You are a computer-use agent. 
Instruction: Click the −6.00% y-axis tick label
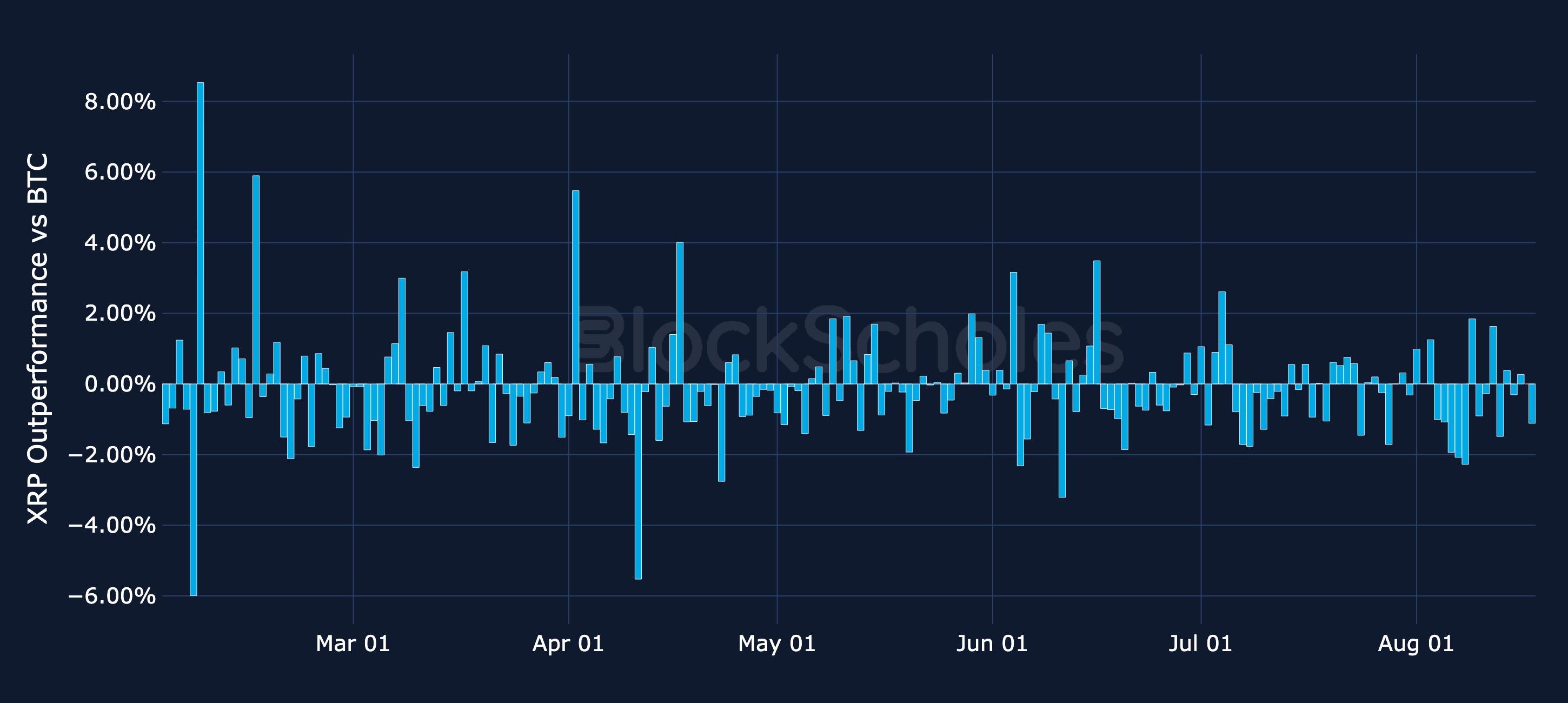click(111, 596)
